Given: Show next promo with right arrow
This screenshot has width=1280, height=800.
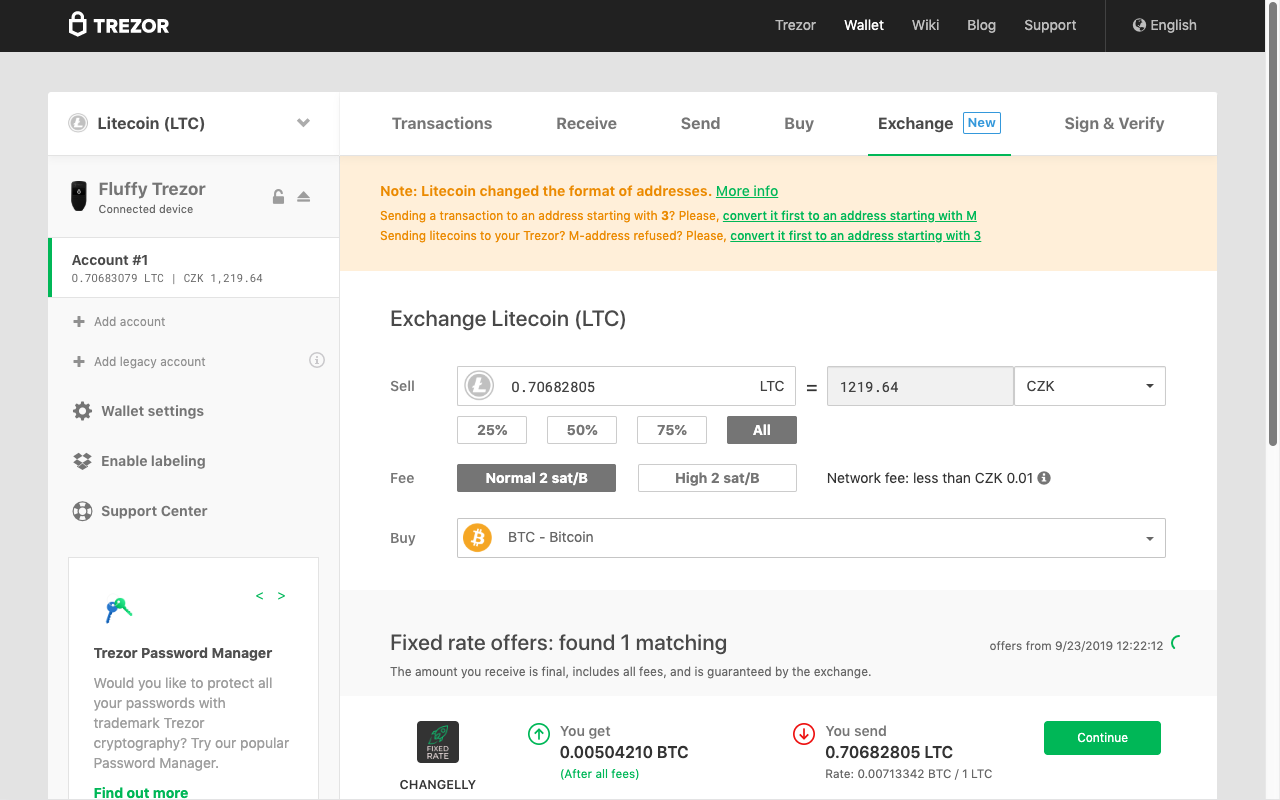Looking at the screenshot, I should click(x=282, y=596).
